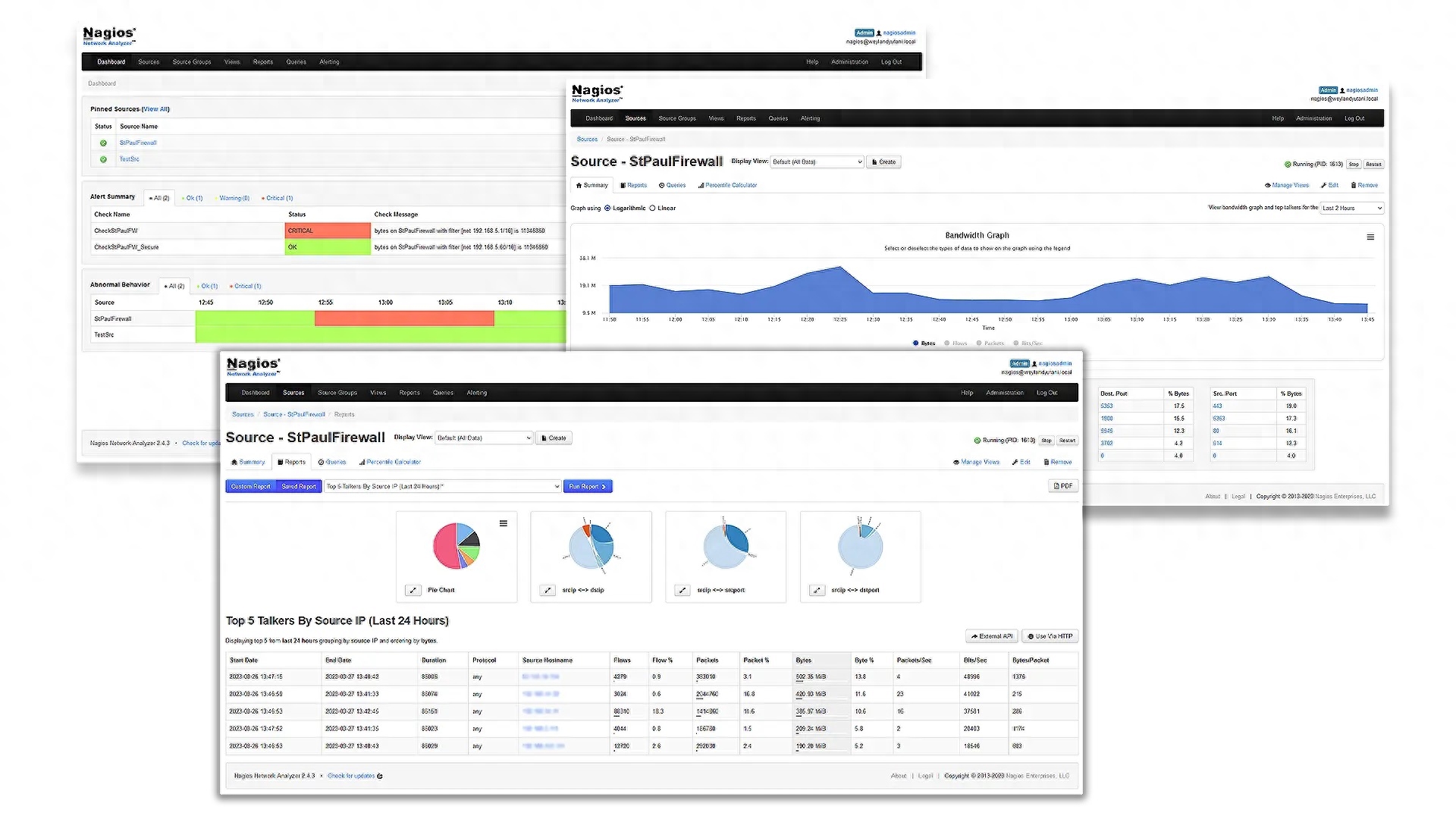Viewport: 1456px width, 819px height.
Task: Open the Source Groups menu in front window
Action: (x=337, y=393)
